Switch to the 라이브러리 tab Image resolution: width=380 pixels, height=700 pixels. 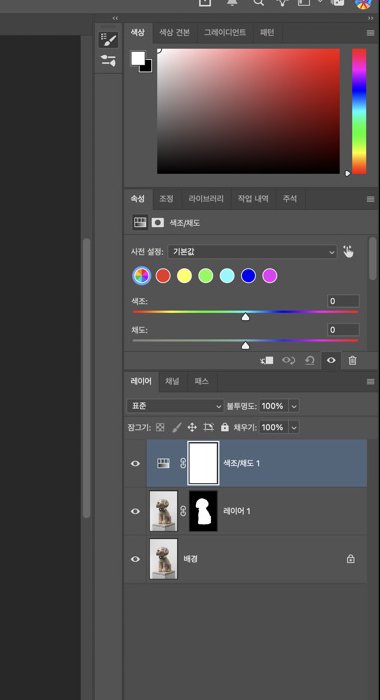(206, 199)
